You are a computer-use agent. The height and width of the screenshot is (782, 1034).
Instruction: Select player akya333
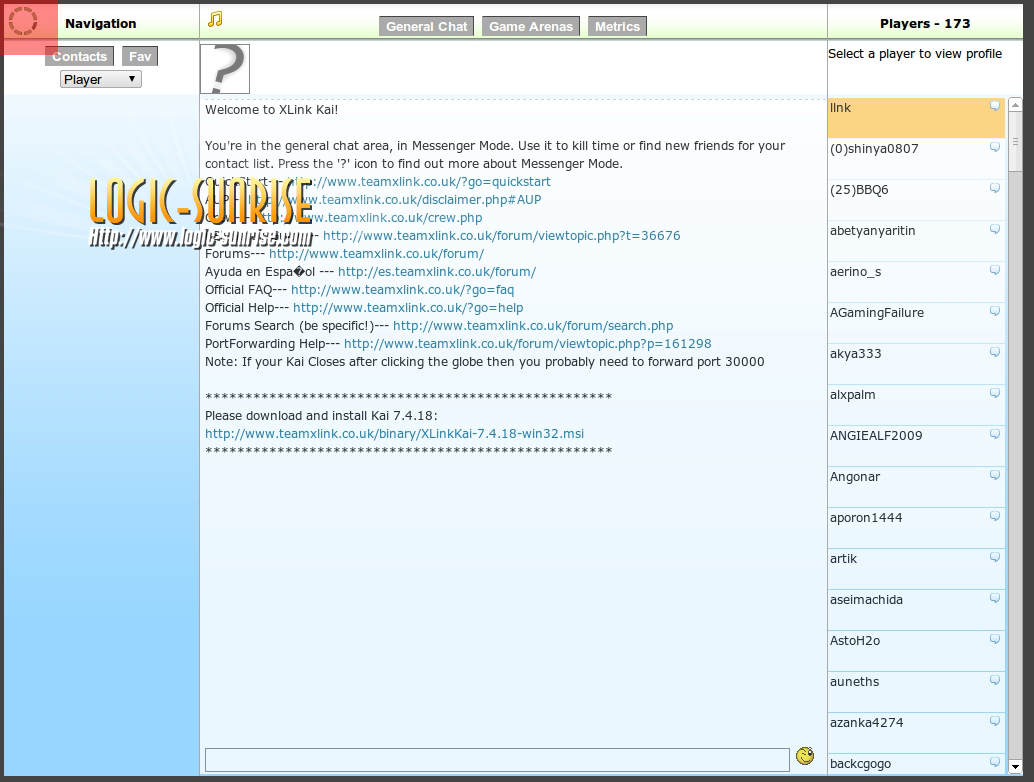(917, 364)
